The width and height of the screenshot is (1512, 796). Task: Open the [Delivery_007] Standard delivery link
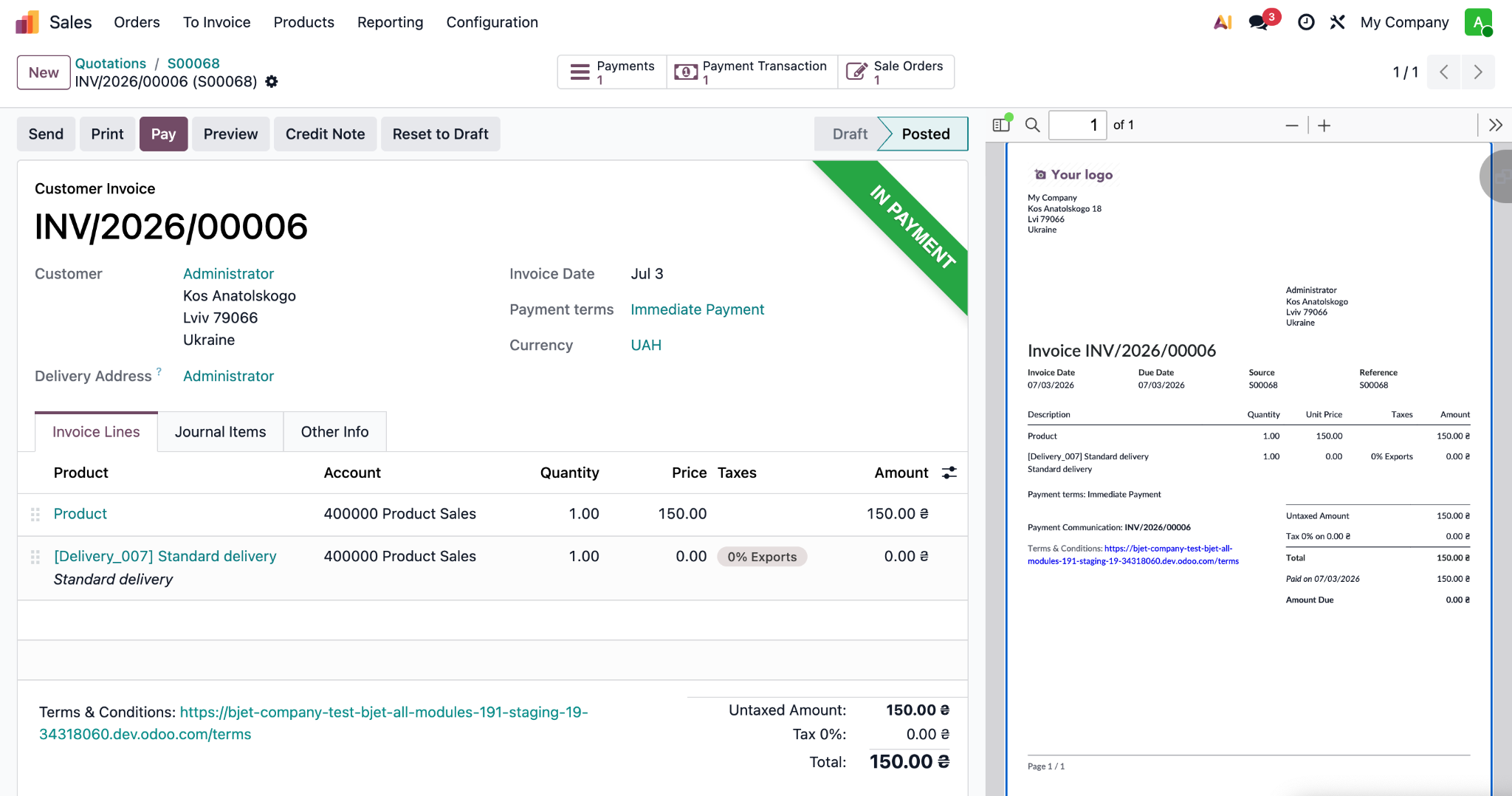click(x=165, y=557)
